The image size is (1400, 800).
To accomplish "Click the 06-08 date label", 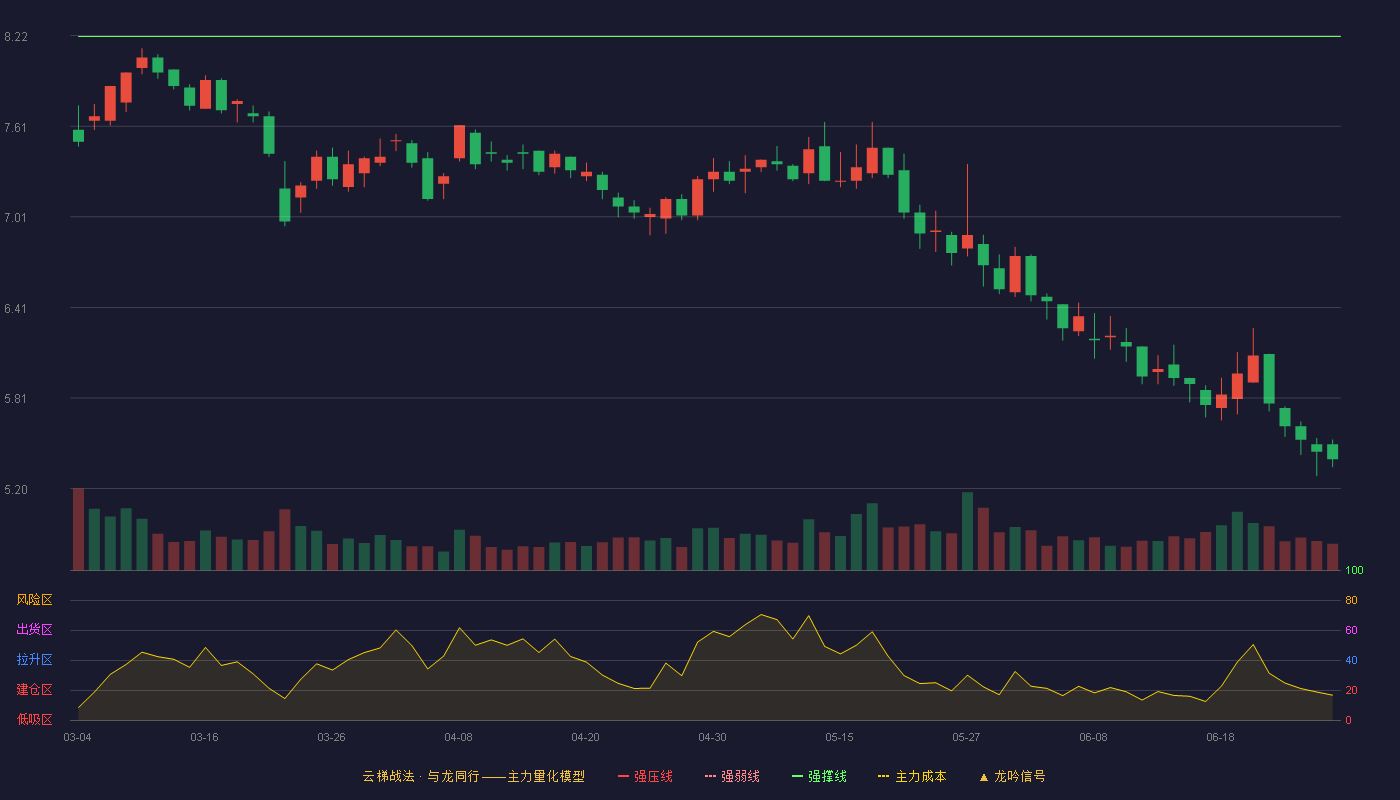I will pos(1093,737).
